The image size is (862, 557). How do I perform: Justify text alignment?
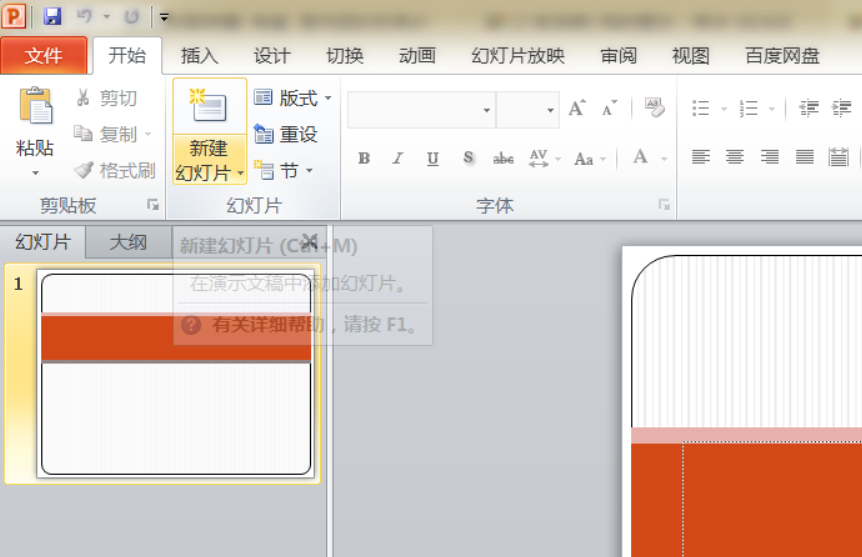(x=804, y=157)
